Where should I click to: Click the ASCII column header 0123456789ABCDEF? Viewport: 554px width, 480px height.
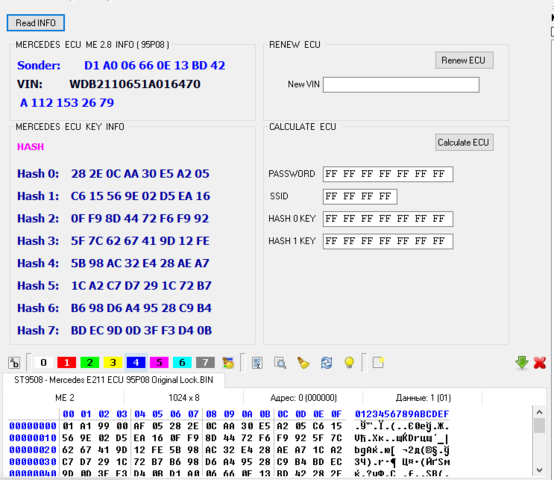click(402, 414)
